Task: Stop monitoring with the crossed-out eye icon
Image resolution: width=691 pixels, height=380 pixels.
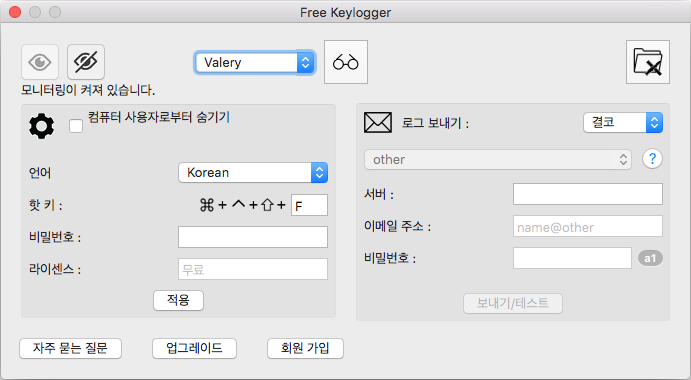Action: click(86, 62)
